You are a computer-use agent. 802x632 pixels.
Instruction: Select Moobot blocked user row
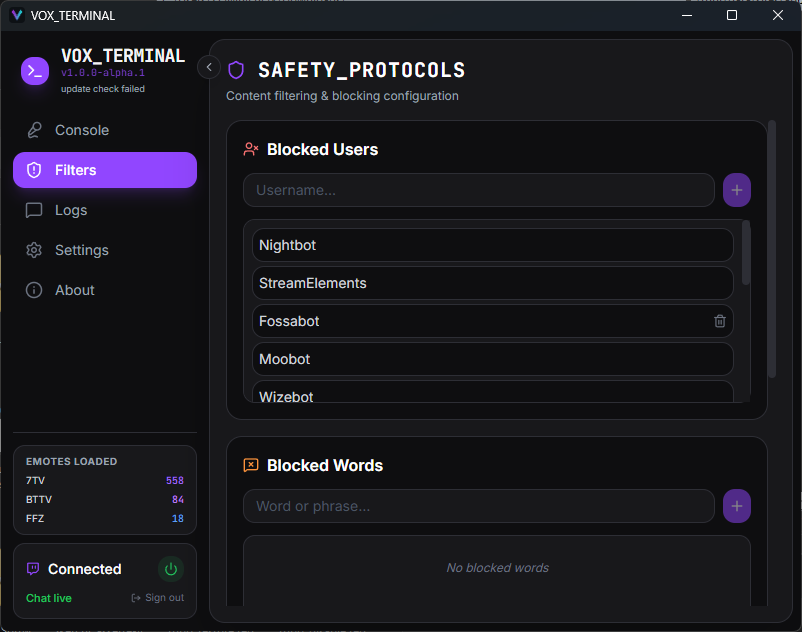tap(493, 359)
